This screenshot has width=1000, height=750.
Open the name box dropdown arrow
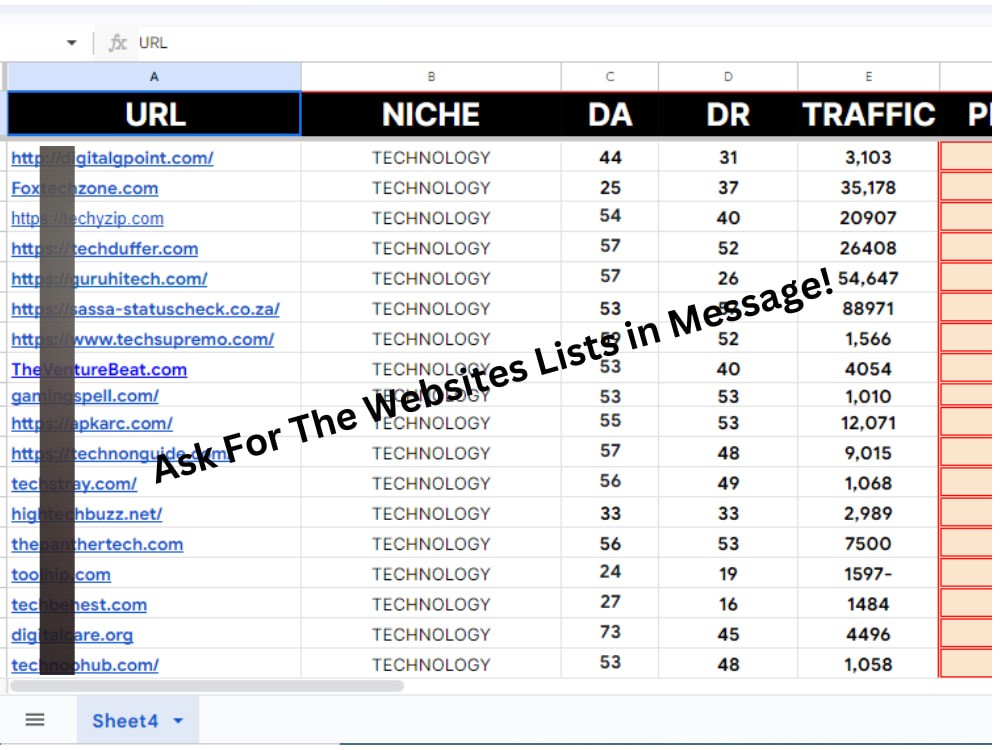pyautogui.click(x=71, y=43)
